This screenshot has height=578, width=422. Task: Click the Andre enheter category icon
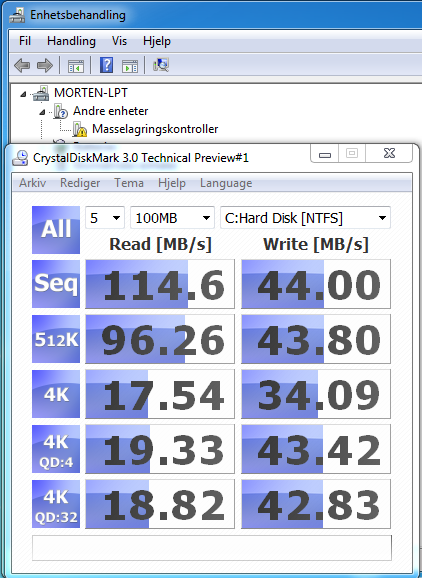[x=60, y=111]
